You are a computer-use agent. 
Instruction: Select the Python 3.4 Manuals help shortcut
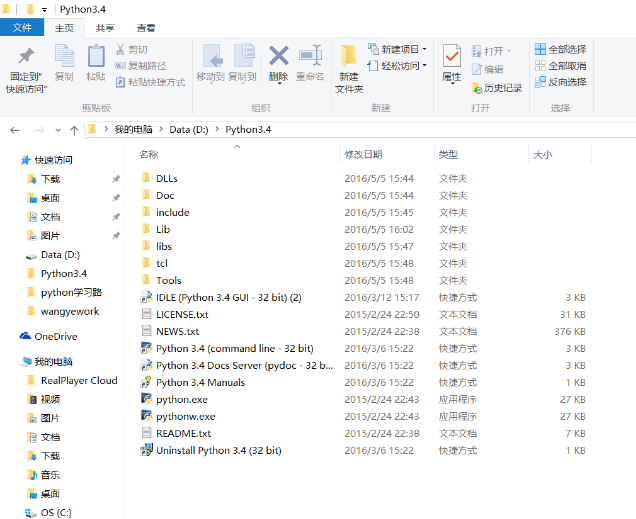tap(200, 382)
